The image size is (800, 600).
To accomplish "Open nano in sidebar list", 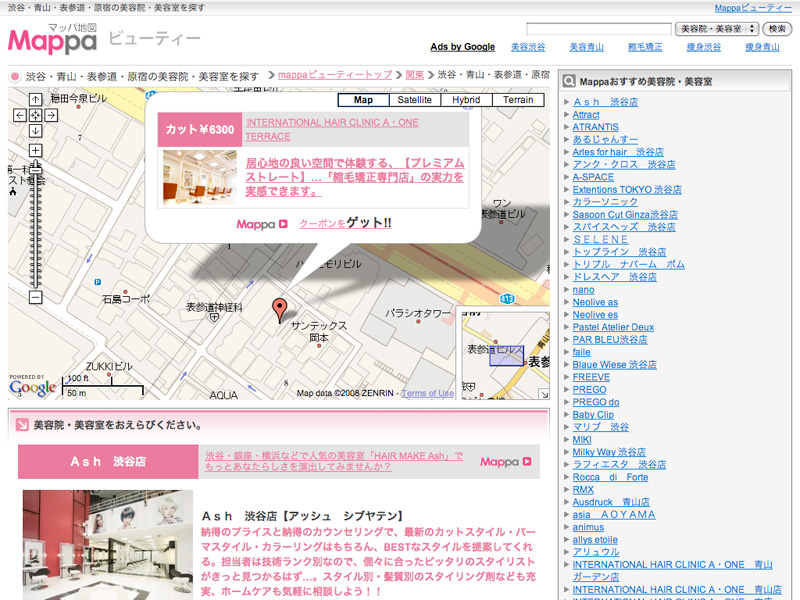I will pyautogui.click(x=583, y=290).
